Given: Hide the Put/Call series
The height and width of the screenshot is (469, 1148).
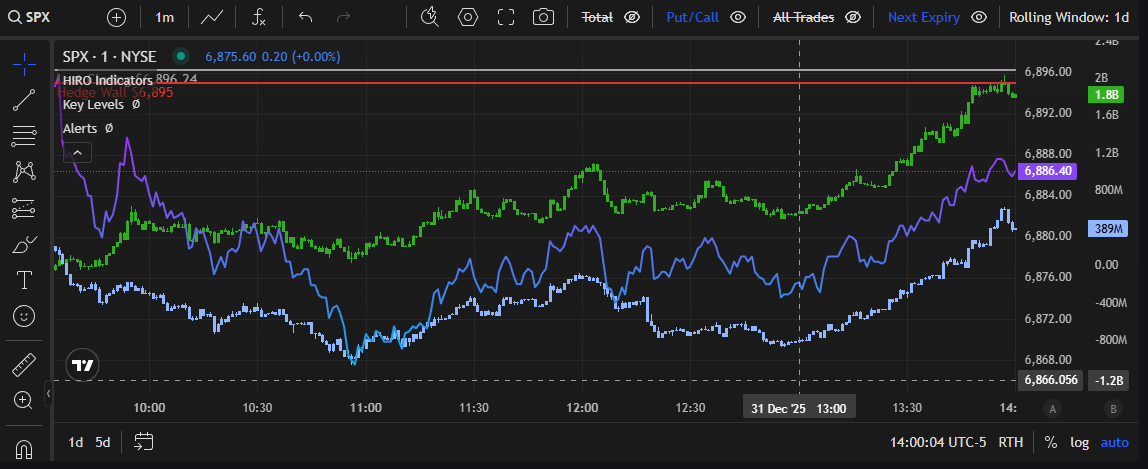Looking at the screenshot, I should pyautogui.click(x=738, y=17).
